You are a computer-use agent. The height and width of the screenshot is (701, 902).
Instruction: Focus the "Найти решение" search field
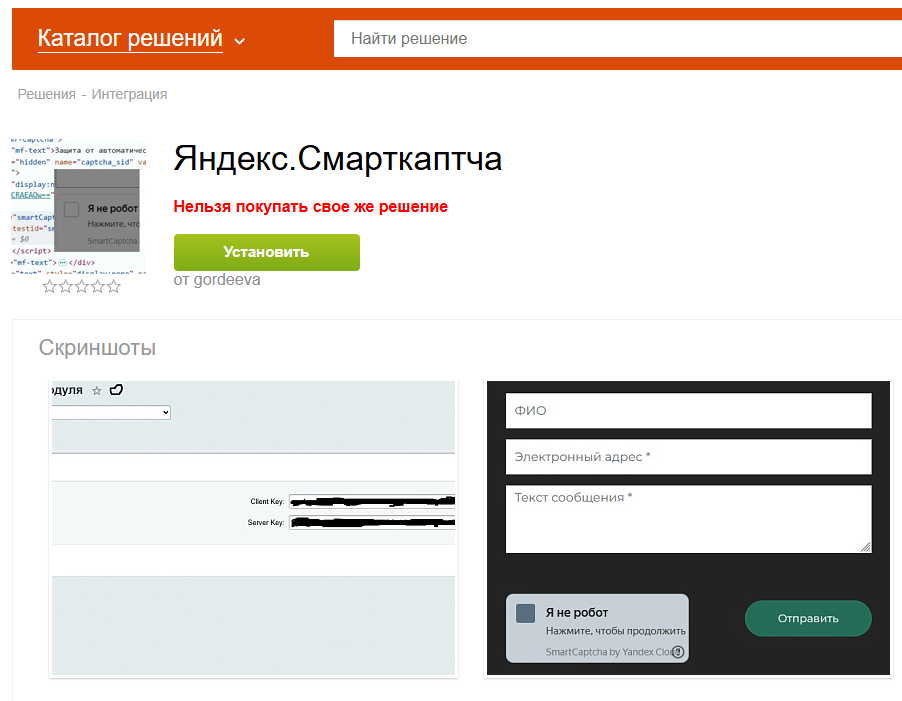click(x=615, y=39)
